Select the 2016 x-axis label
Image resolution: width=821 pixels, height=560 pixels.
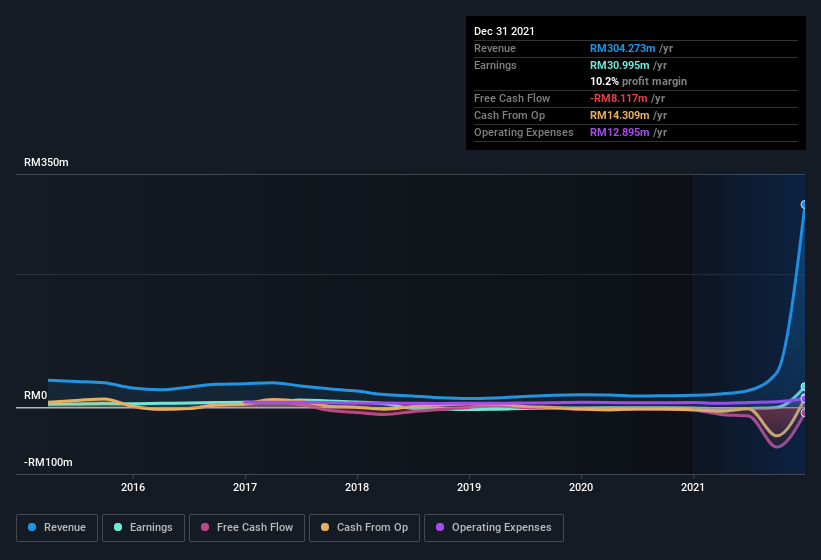click(x=133, y=487)
